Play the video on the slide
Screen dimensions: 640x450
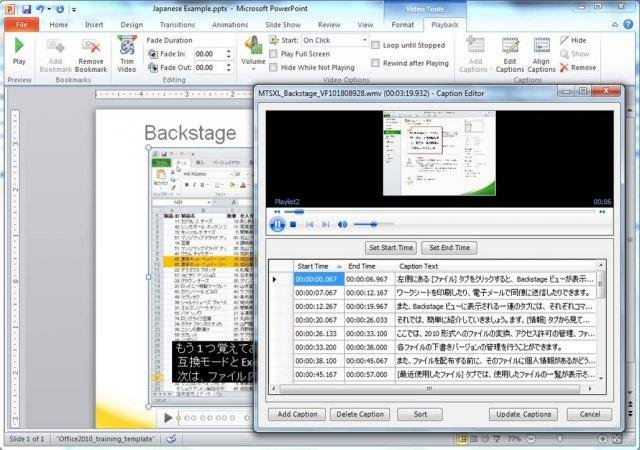(168, 418)
